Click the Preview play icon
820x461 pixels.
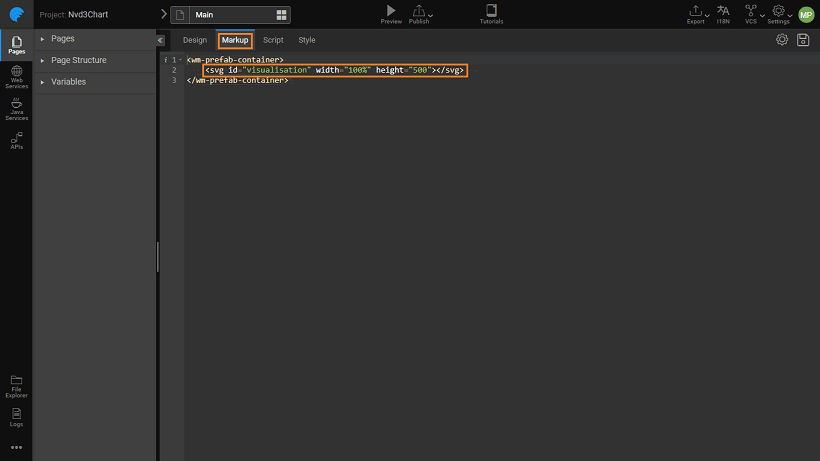(391, 11)
